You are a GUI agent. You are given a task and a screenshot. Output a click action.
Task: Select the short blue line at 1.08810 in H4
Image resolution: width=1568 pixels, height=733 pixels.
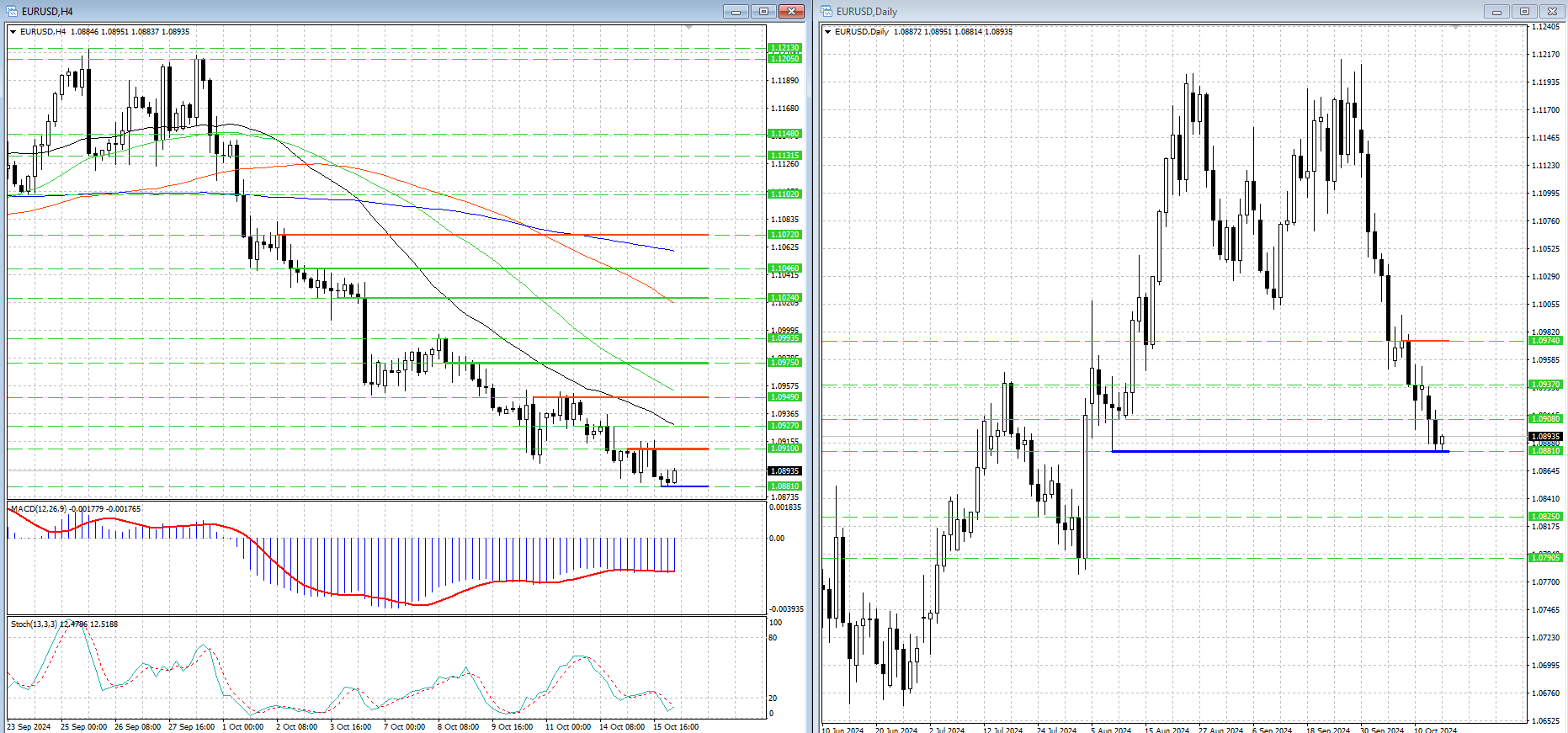pyautogui.click(x=684, y=486)
